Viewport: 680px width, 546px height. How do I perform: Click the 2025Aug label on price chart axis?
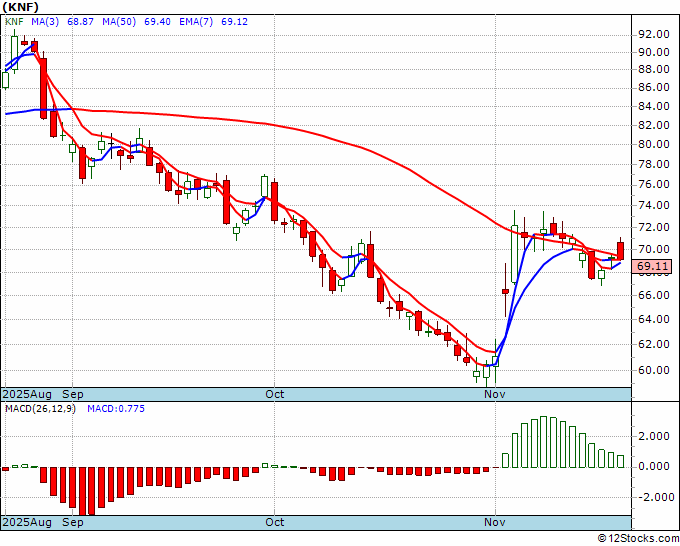pyautogui.click(x=27, y=394)
